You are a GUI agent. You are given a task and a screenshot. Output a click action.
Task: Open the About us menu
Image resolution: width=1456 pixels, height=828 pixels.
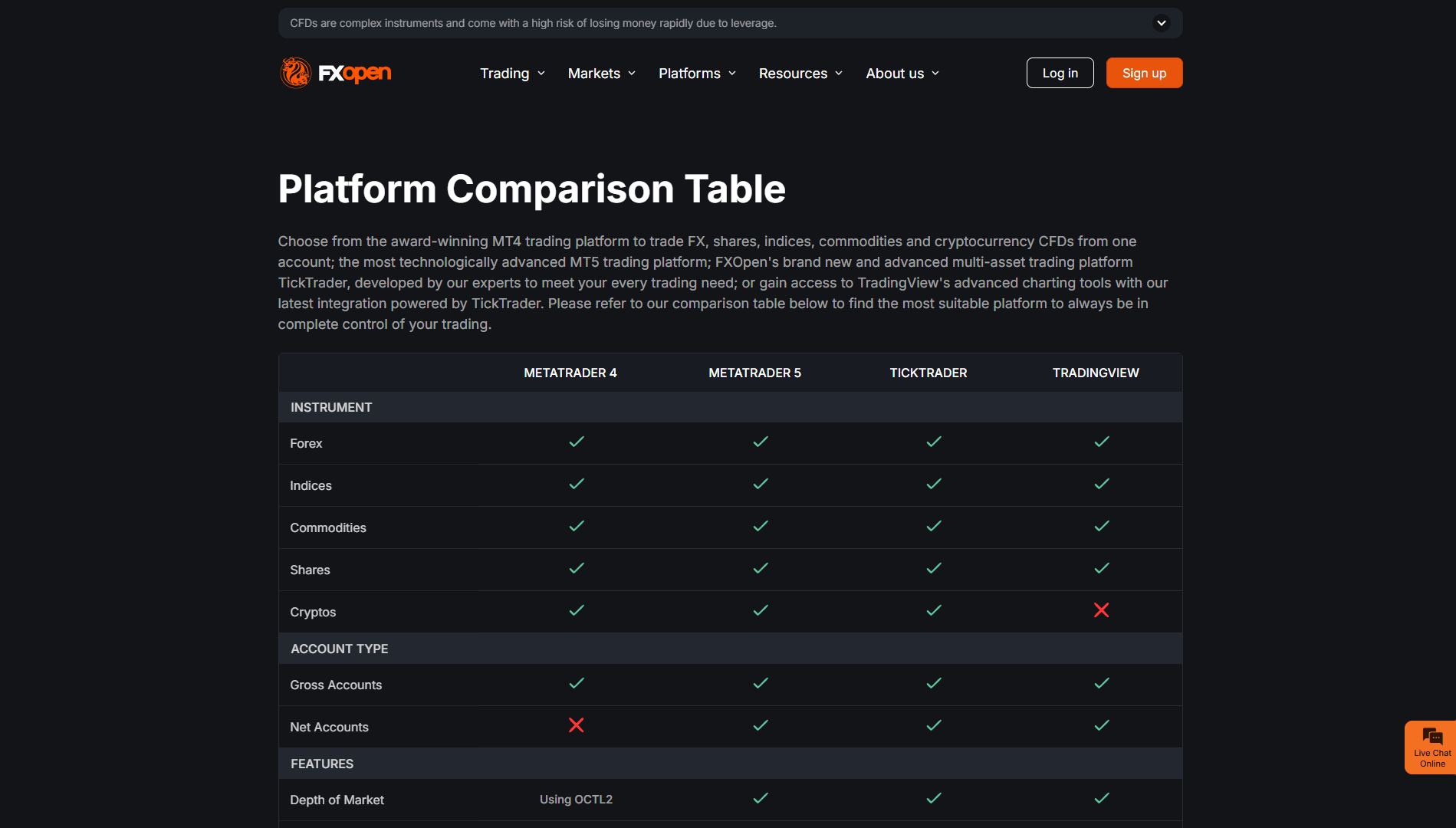coord(902,74)
